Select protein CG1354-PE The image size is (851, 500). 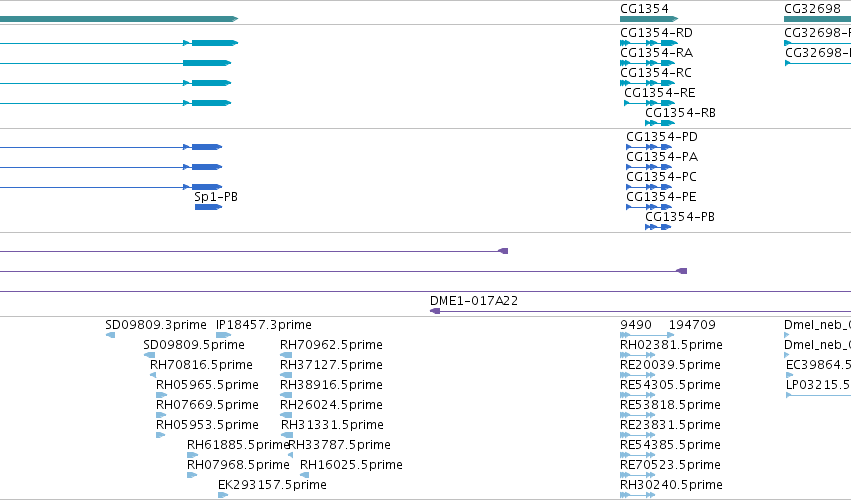(x=661, y=197)
